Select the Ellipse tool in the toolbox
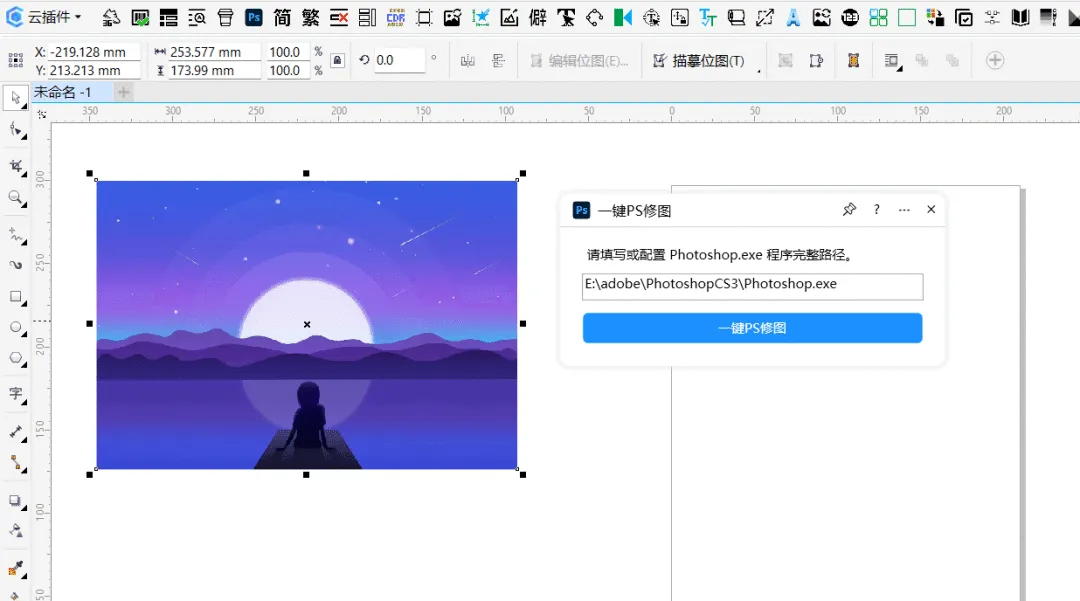 [x=16, y=327]
